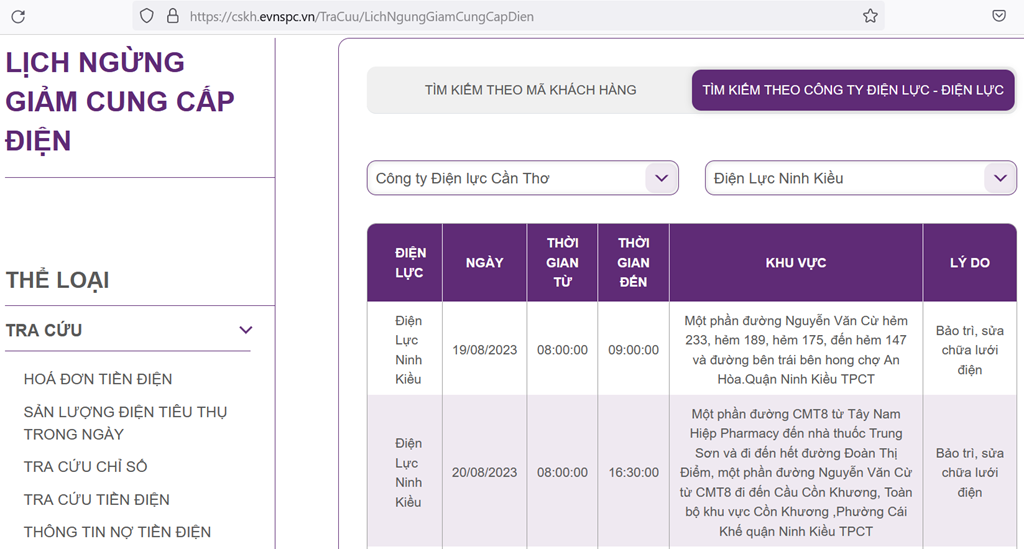Open Sản lượng điện tiêu thụ trong ngày
Image resolution: width=1024 pixels, height=549 pixels.
click(125, 423)
